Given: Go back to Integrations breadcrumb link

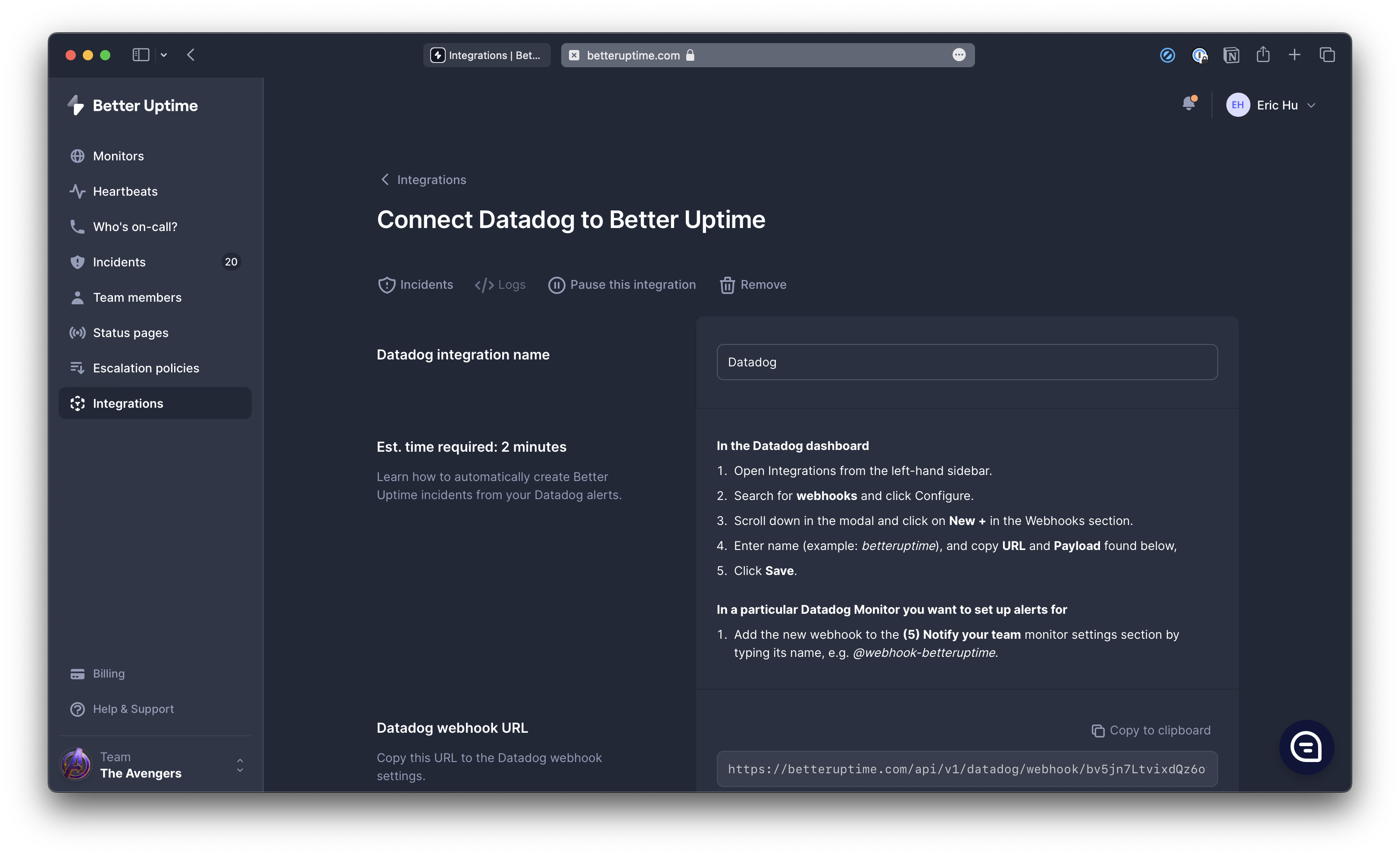Looking at the screenshot, I should pos(423,179).
